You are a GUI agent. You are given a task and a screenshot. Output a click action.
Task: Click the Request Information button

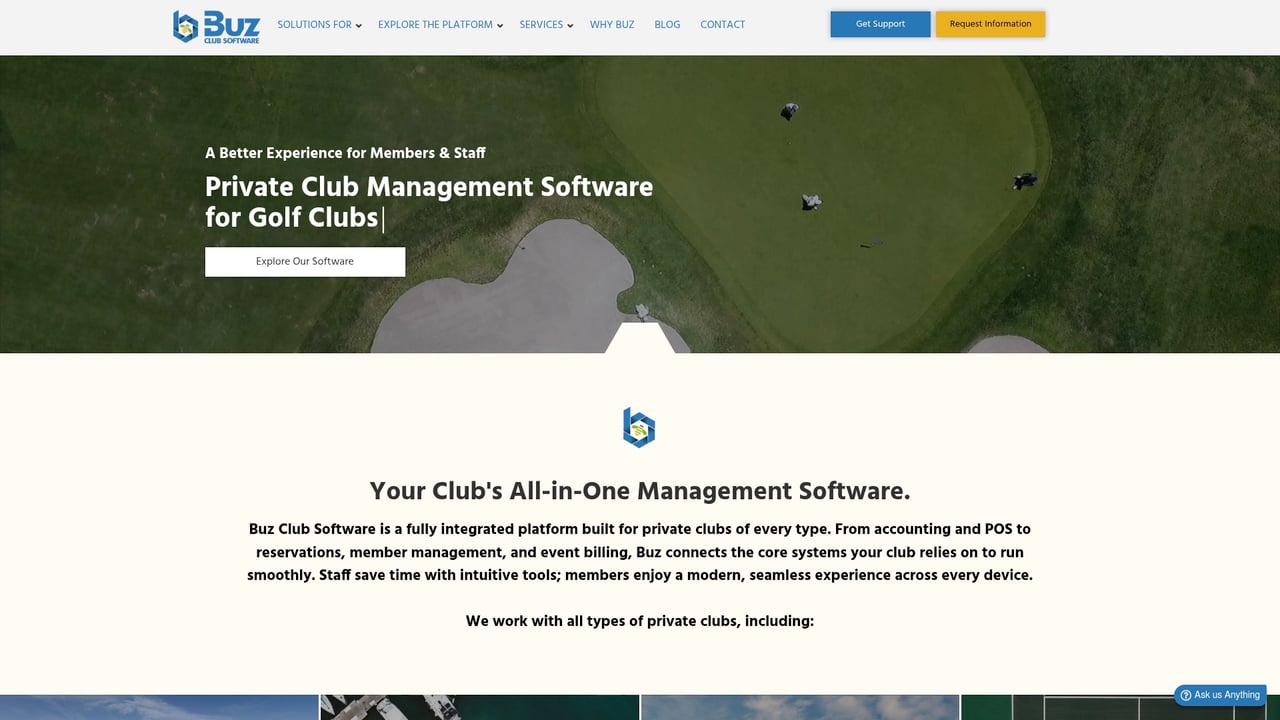pyautogui.click(x=990, y=23)
